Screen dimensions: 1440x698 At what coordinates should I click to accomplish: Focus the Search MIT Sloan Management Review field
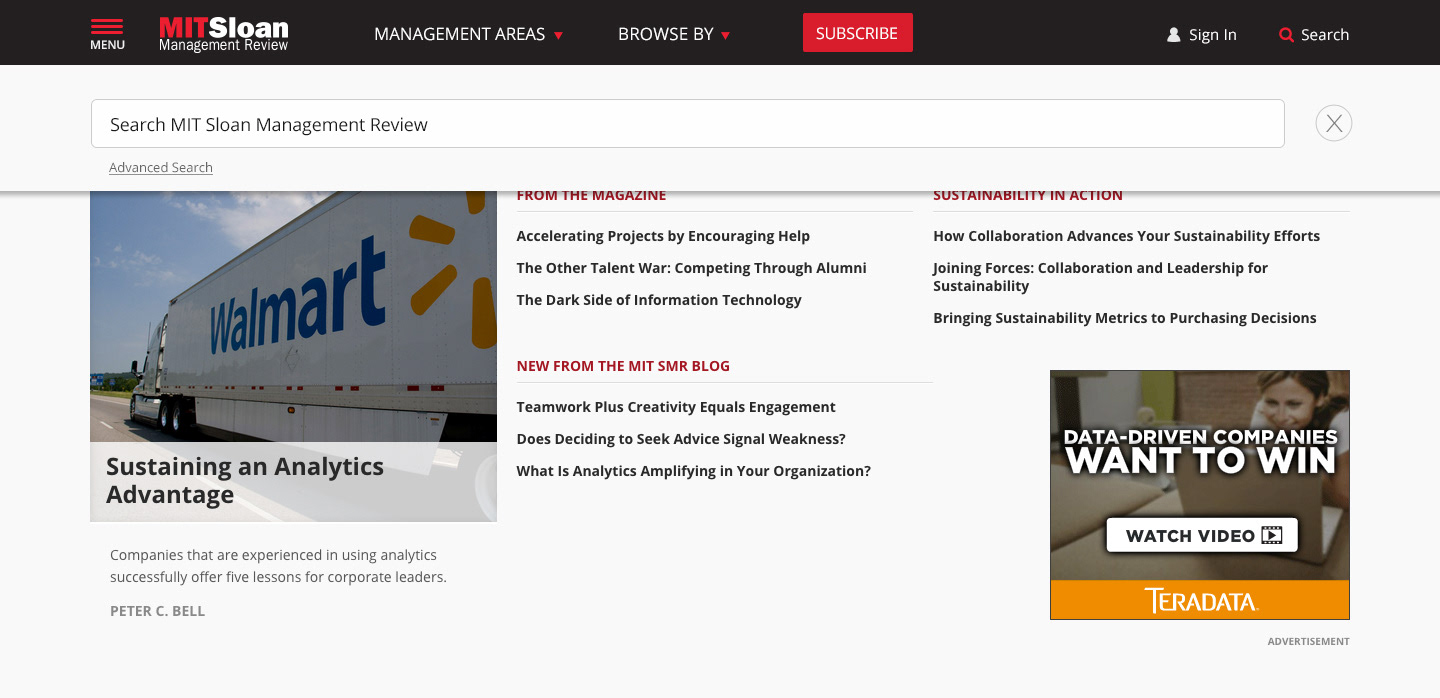click(687, 124)
